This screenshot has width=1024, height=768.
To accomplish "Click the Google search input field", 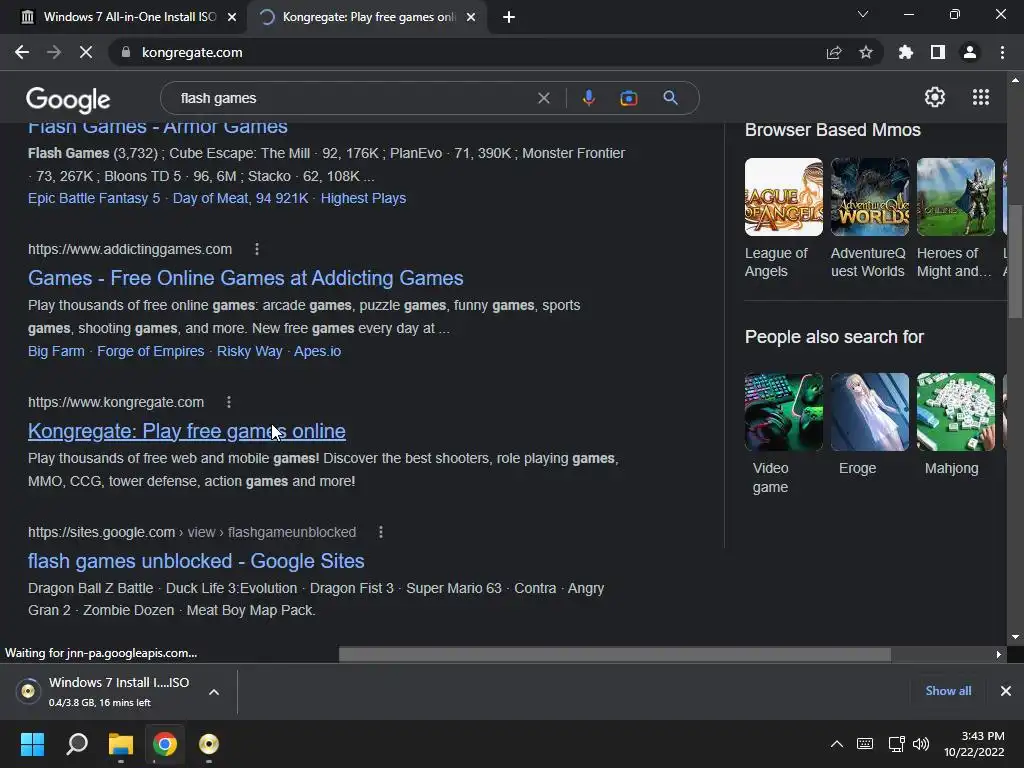I will coord(353,98).
